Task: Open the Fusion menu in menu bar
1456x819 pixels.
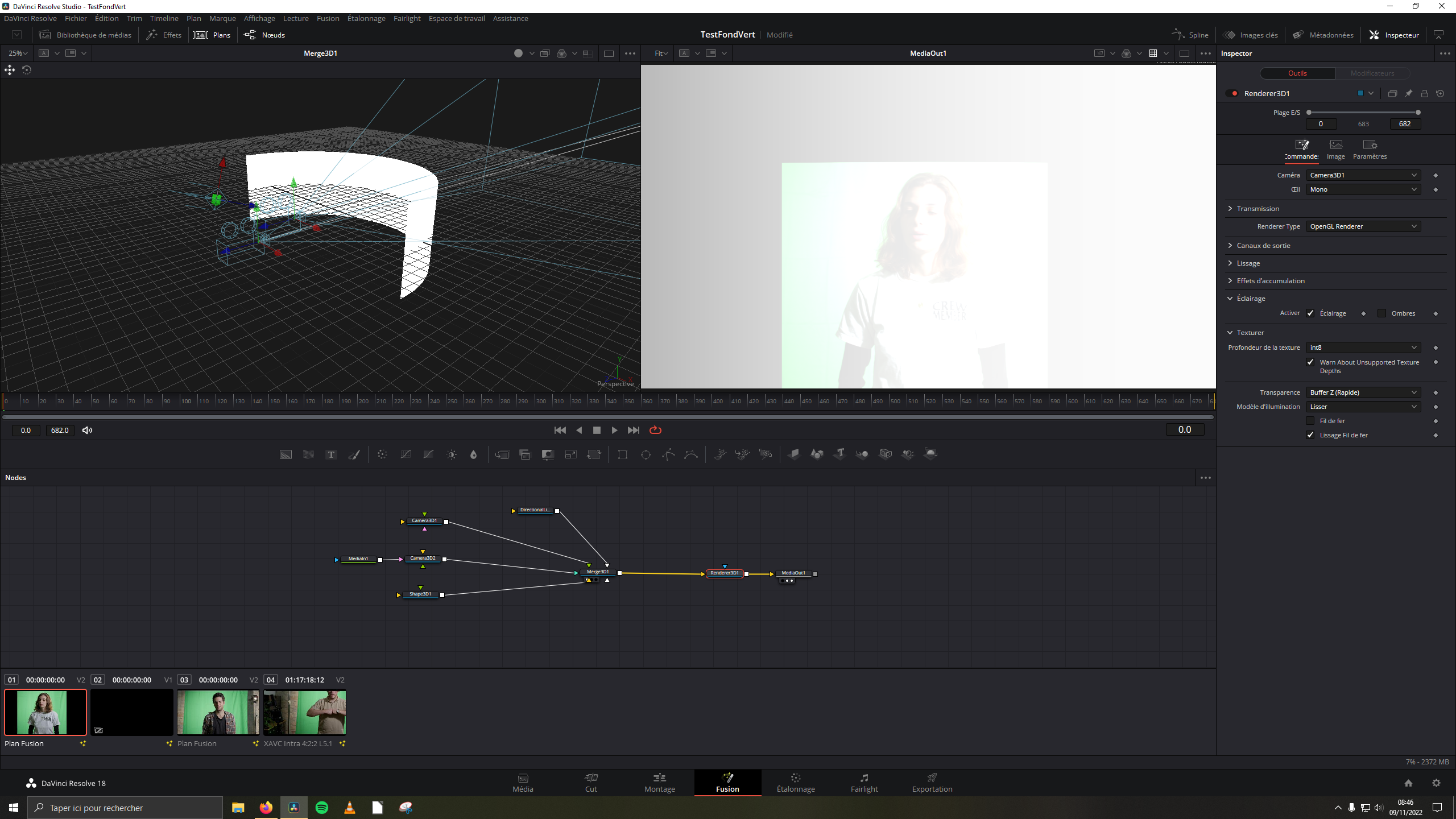Action: [328, 18]
